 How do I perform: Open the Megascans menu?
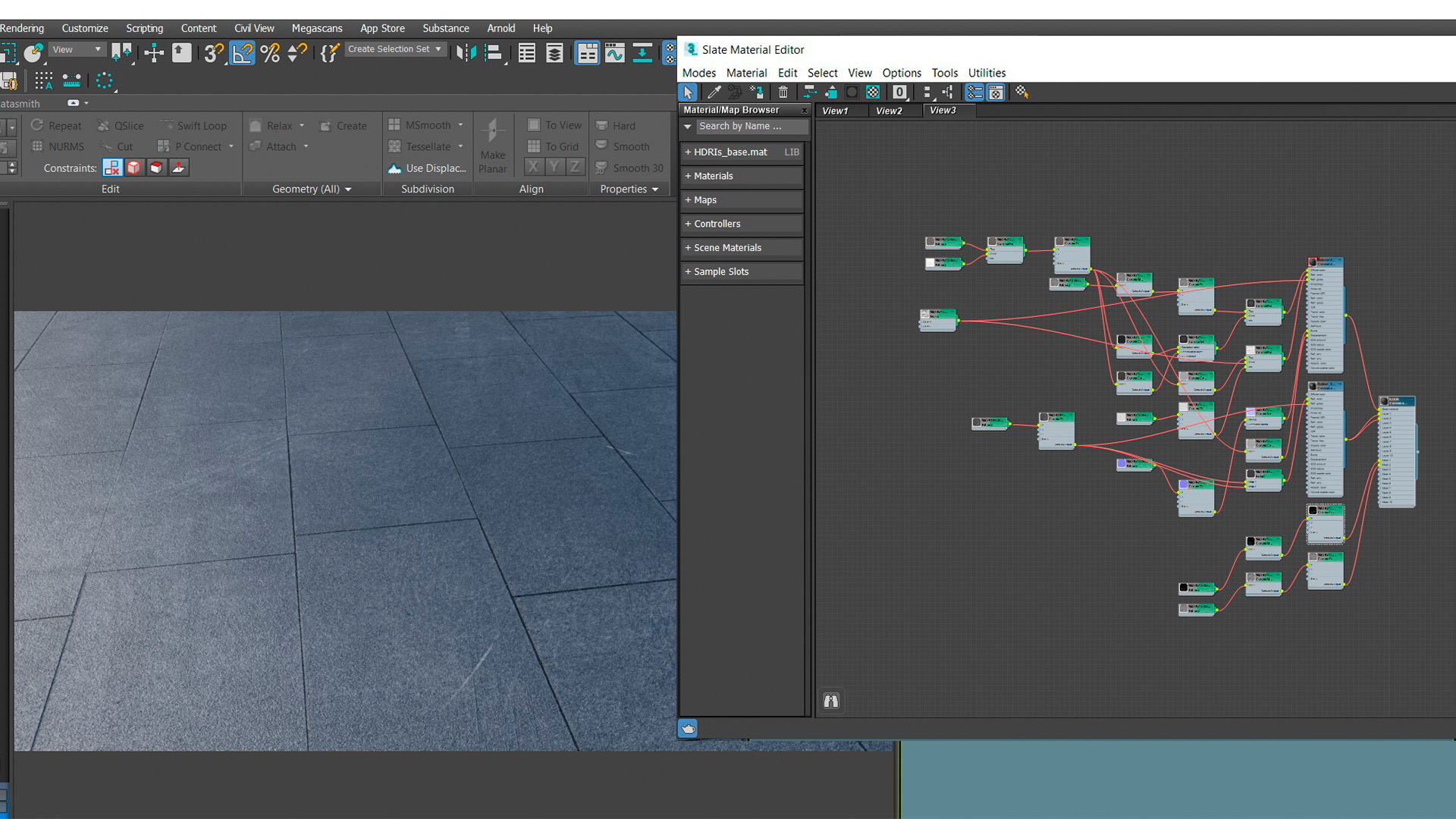pyautogui.click(x=317, y=28)
